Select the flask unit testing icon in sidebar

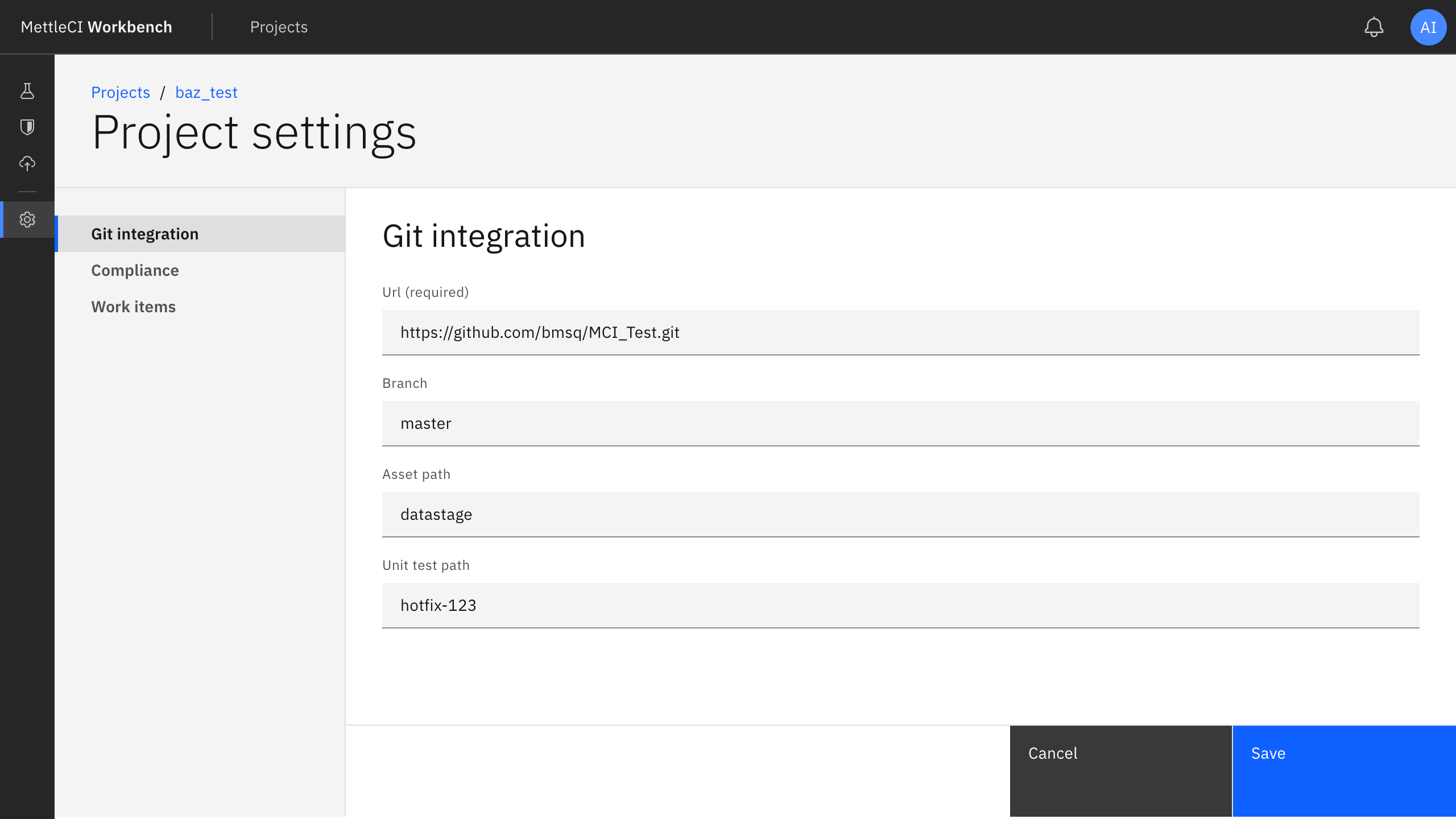point(27,91)
